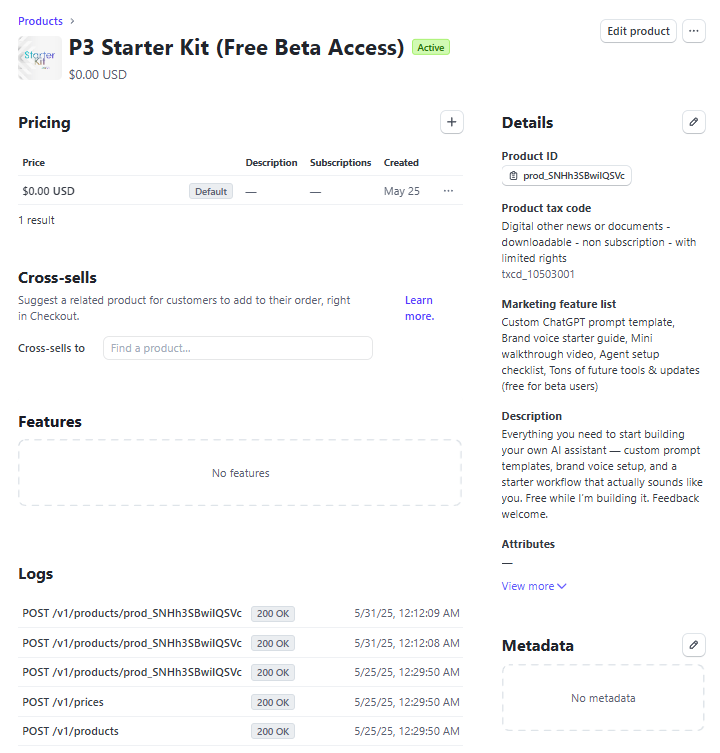Click the Find a product cross-sell field
This screenshot has width=720, height=753.
click(238, 348)
